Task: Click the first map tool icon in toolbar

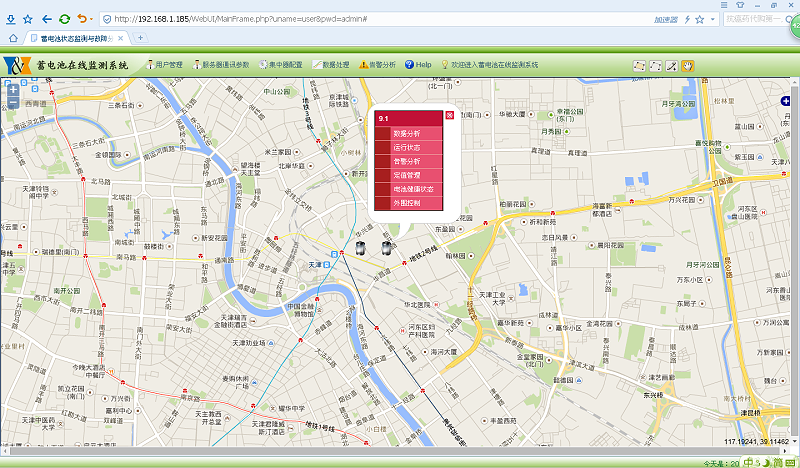Action: click(x=639, y=65)
